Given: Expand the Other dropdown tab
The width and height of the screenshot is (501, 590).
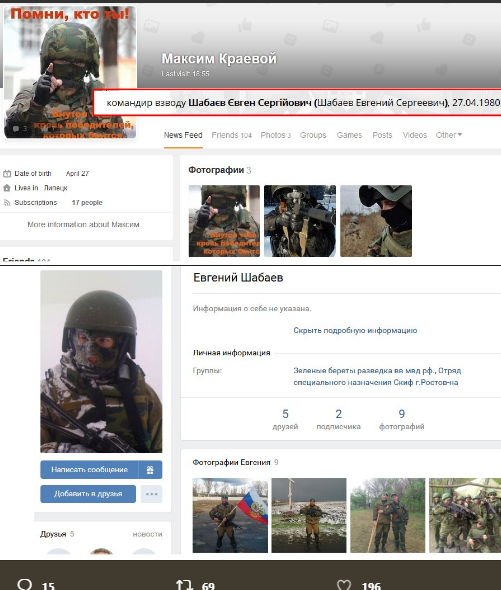Looking at the screenshot, I should coord(449,135).
